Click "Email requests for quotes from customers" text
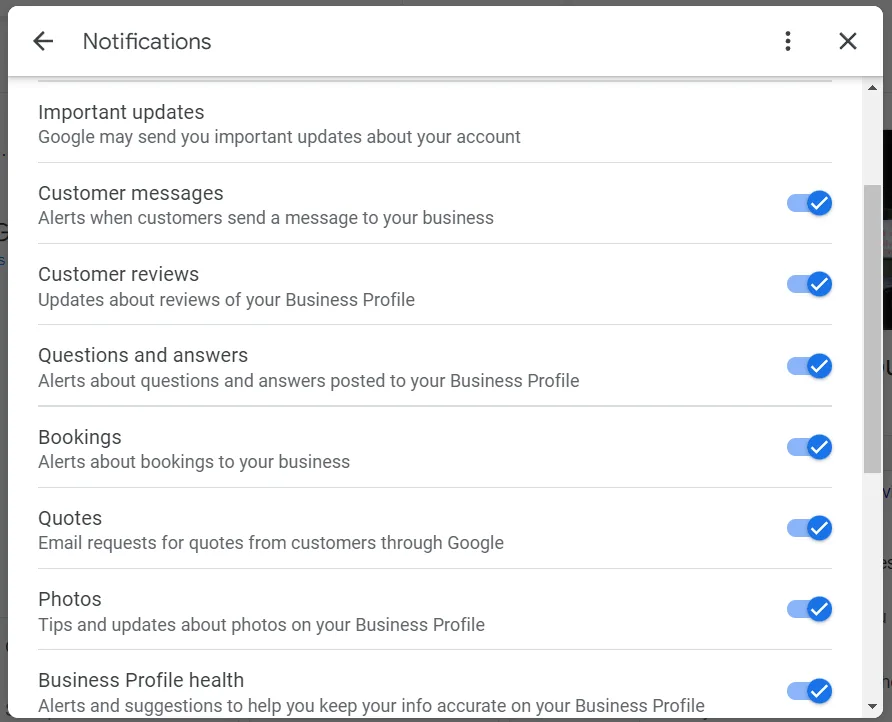This screenshot has width=892, height=722. click(x=271, y=543)
